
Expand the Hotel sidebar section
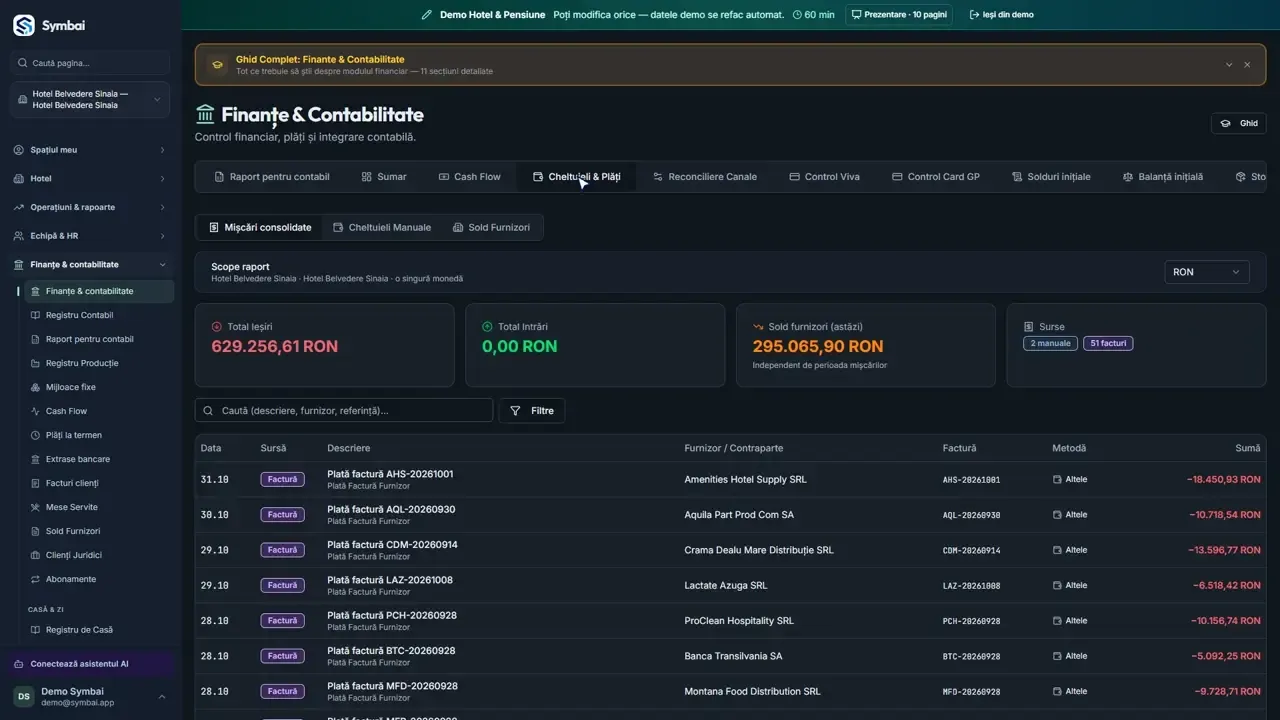tap(90, 179)
